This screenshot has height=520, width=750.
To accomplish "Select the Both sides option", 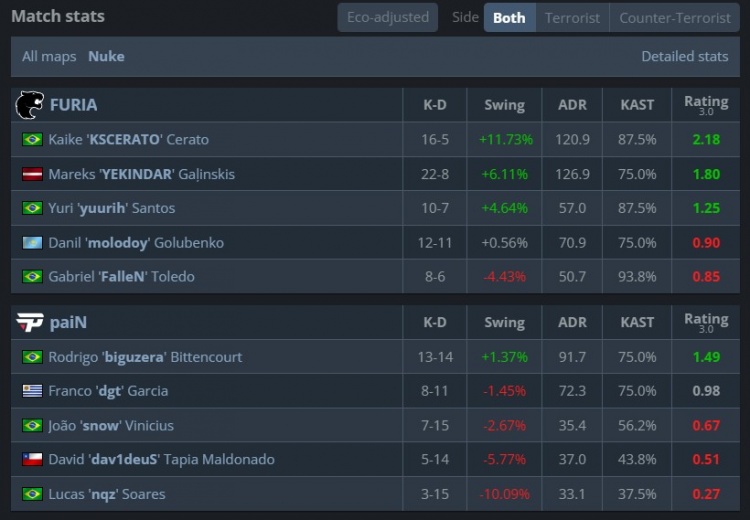I will 509,17.
